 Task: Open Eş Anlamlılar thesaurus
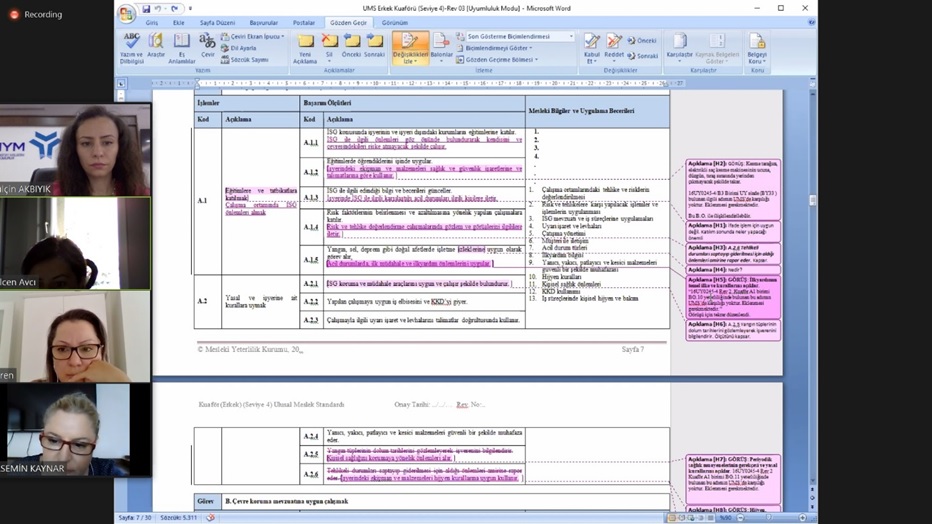tap(181, 48)
